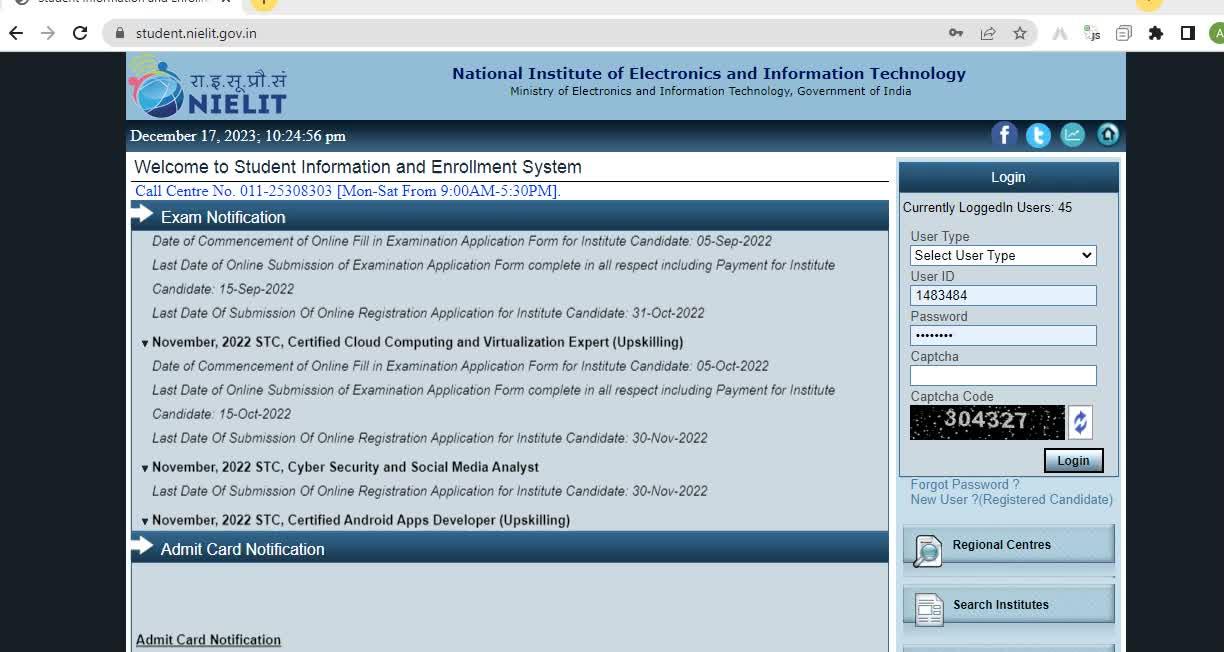Click the Twitter icon in the header
1224x652 pixels.
click(1038, 135)
